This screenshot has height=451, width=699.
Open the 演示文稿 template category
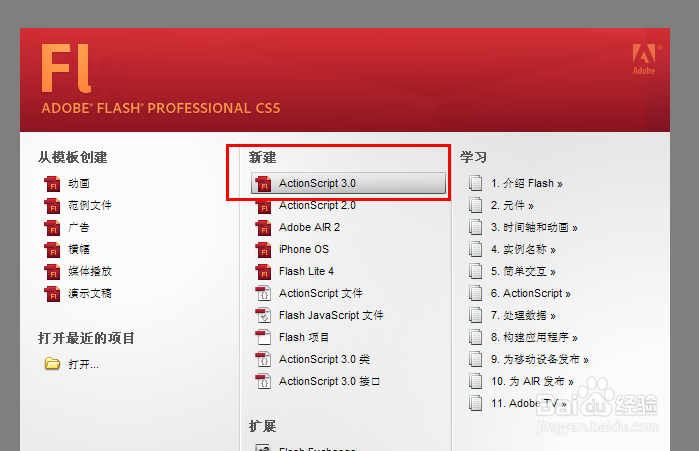(x=90, y=293)
